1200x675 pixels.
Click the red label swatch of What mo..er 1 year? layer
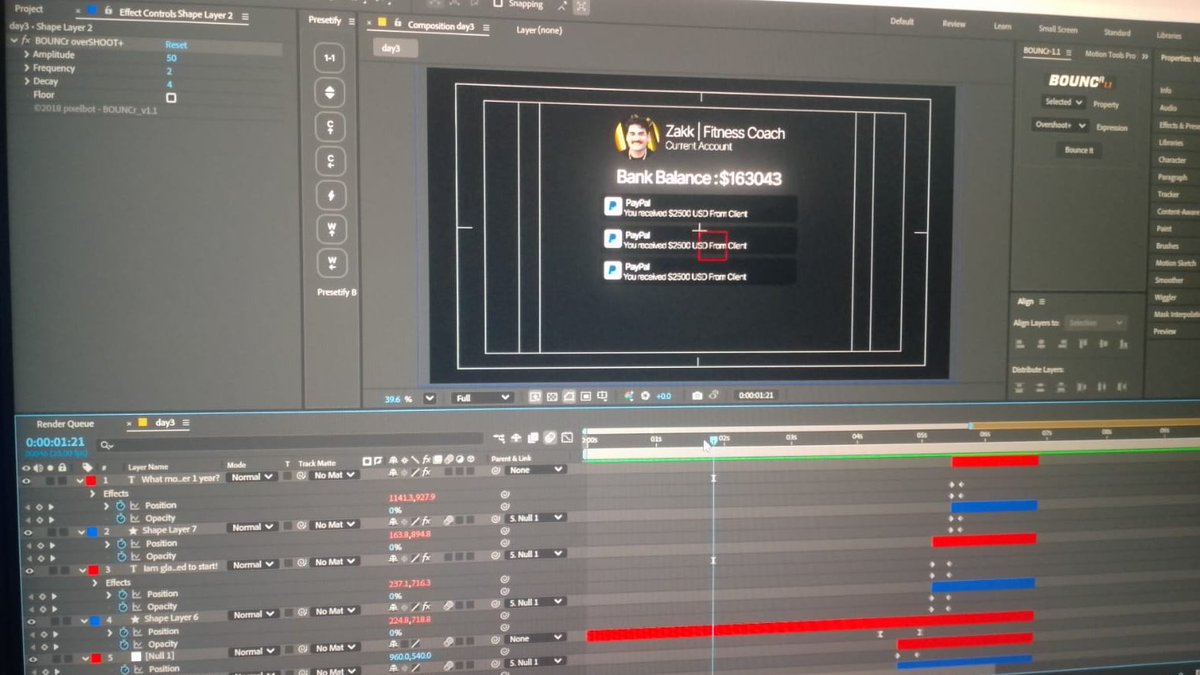point(91,480)
